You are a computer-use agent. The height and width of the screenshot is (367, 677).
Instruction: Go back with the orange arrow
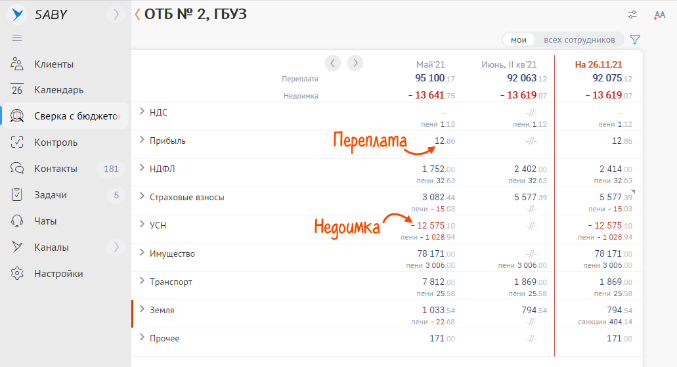[x=137, y=15]
